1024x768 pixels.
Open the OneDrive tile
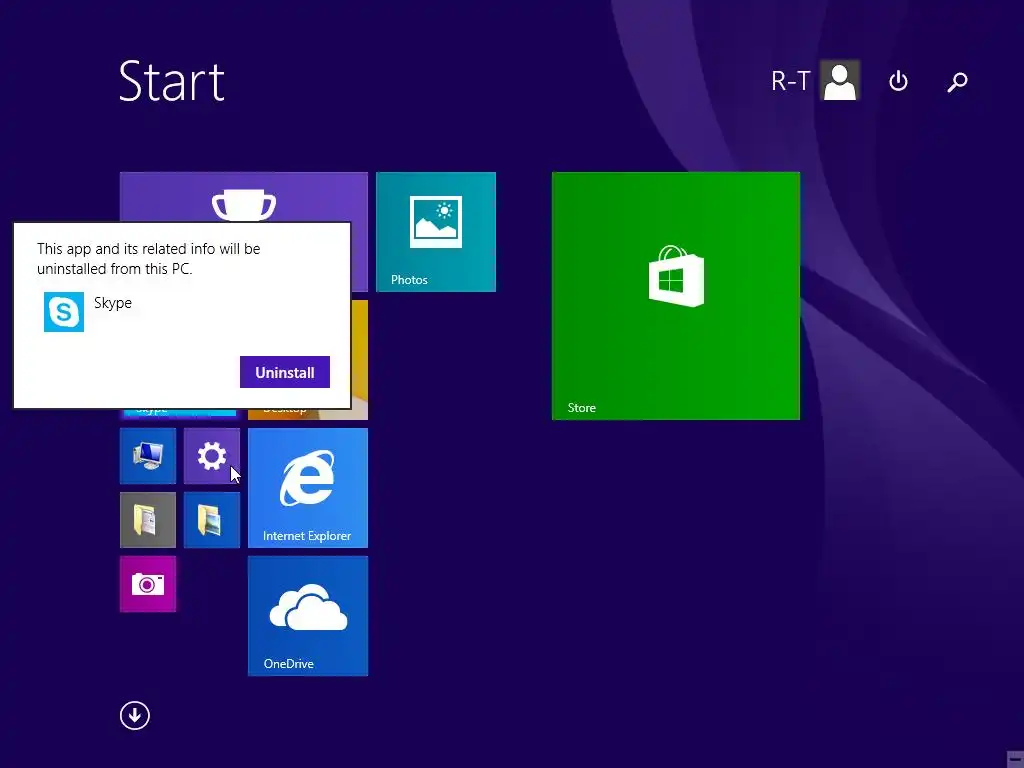click(308, 616)
